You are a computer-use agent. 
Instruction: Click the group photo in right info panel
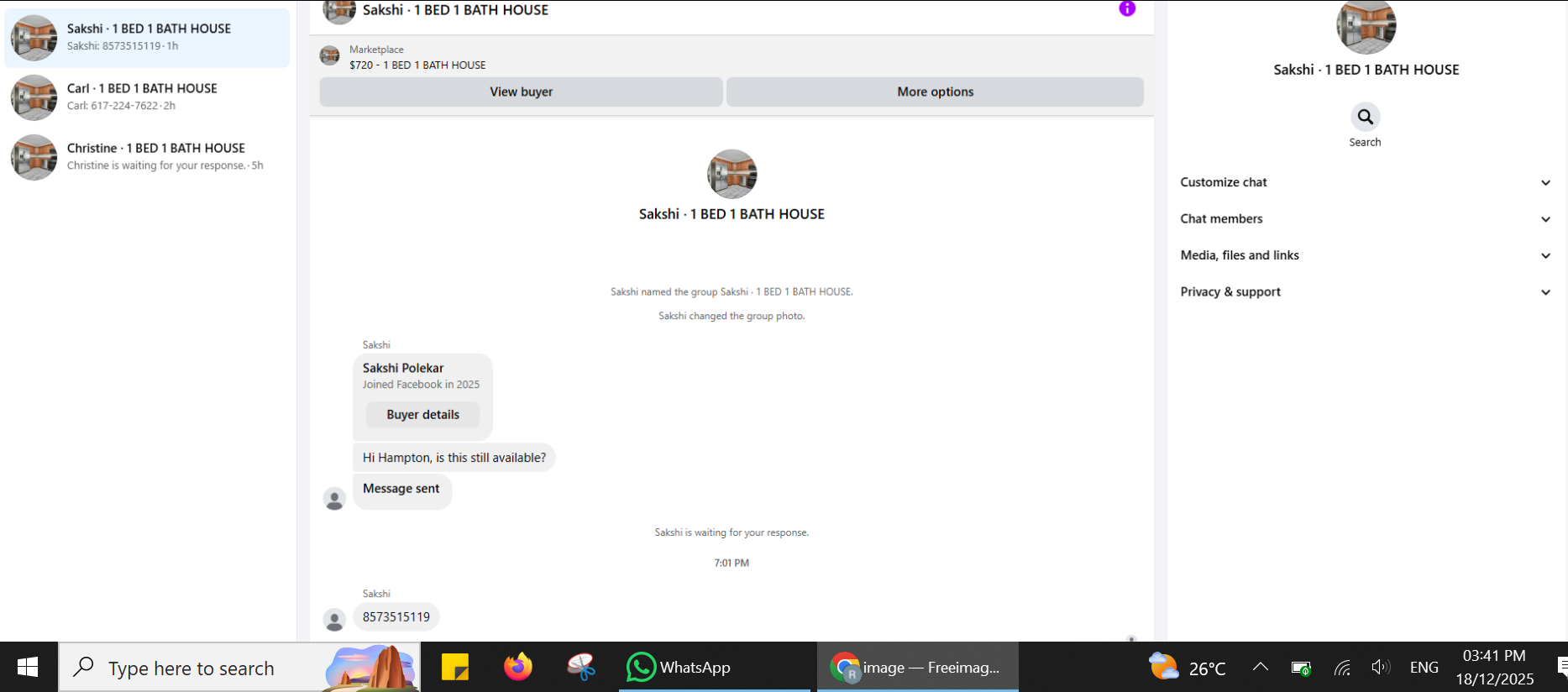pos(1366,25)
